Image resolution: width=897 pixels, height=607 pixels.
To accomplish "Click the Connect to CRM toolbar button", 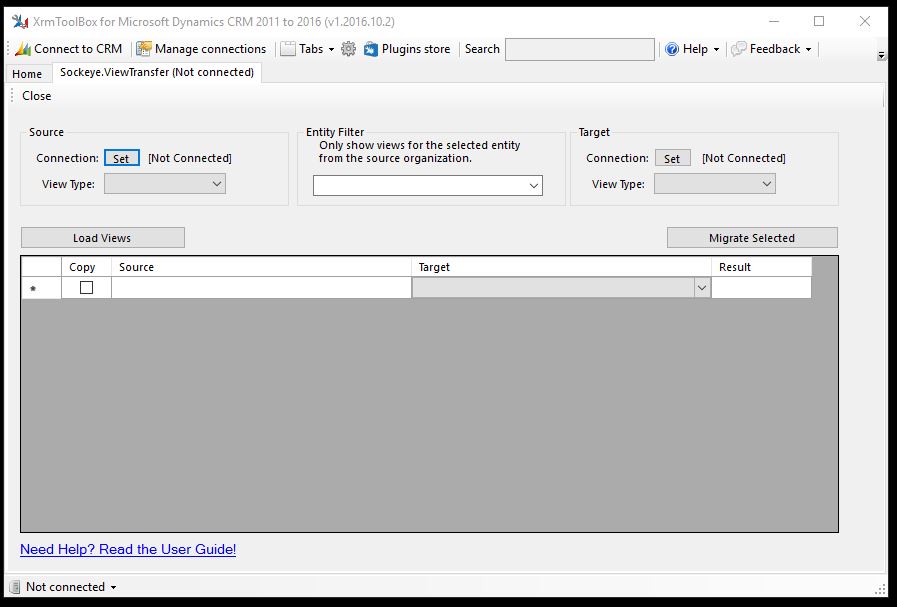I will [x=69, y=49].
